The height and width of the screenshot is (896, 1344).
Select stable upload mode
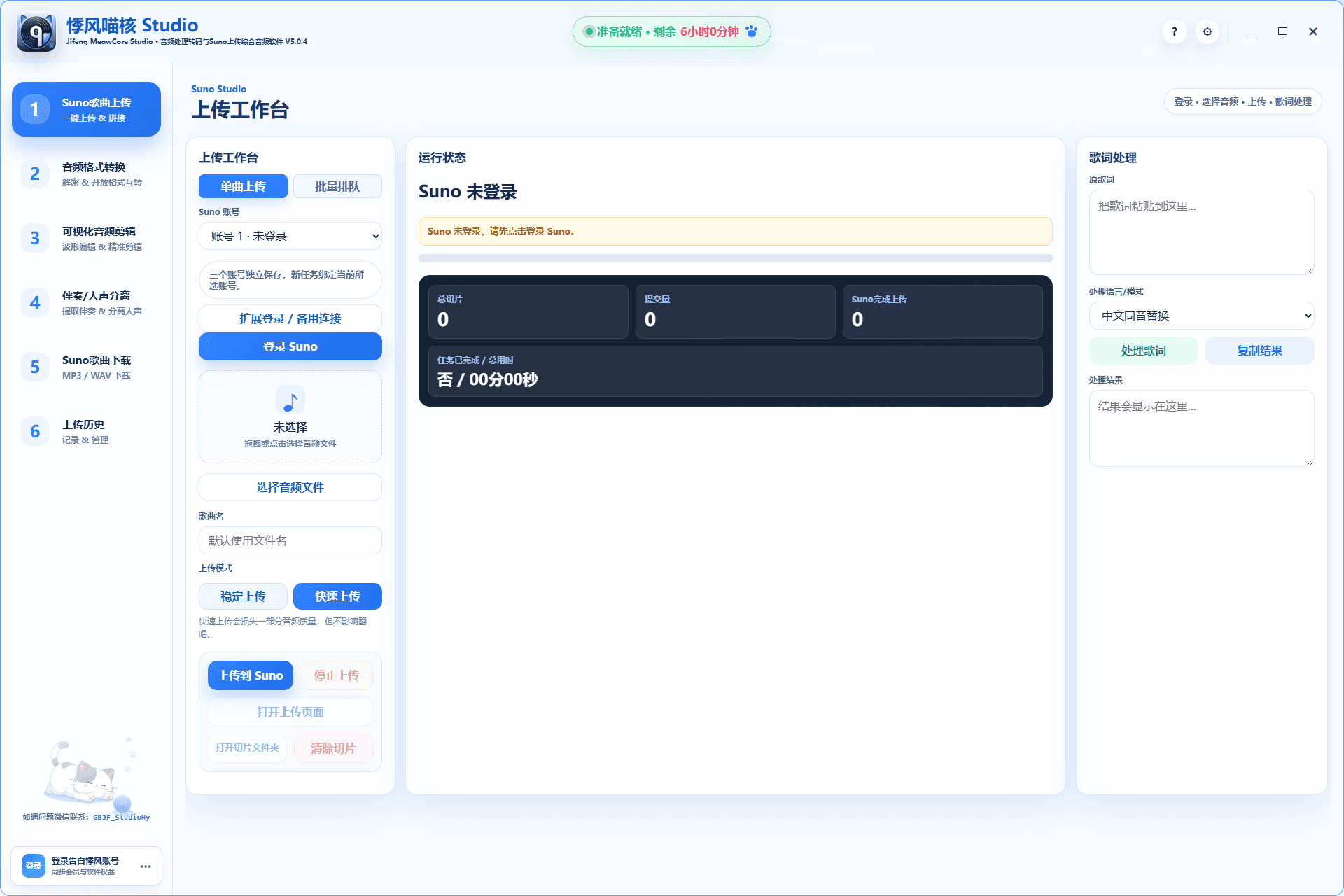click(243, 596)
